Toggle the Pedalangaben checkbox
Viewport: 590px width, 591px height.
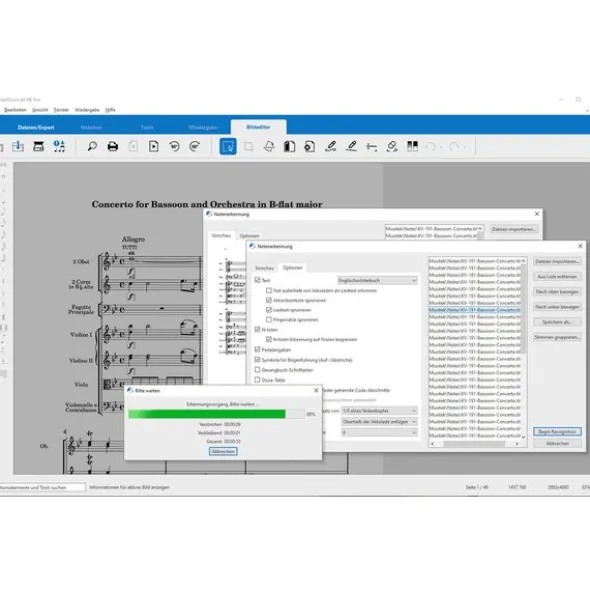[x=257, y=349]
